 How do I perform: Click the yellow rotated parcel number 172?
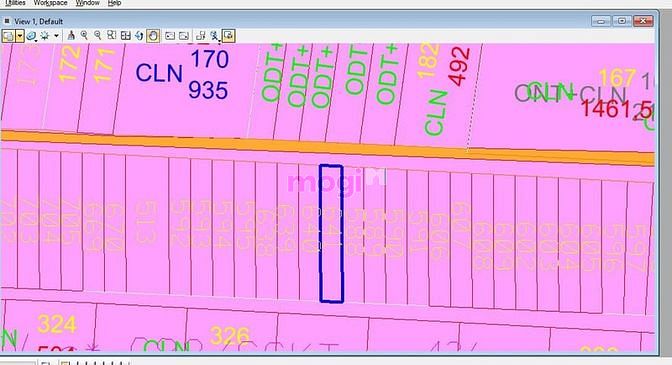pos(70,64)
